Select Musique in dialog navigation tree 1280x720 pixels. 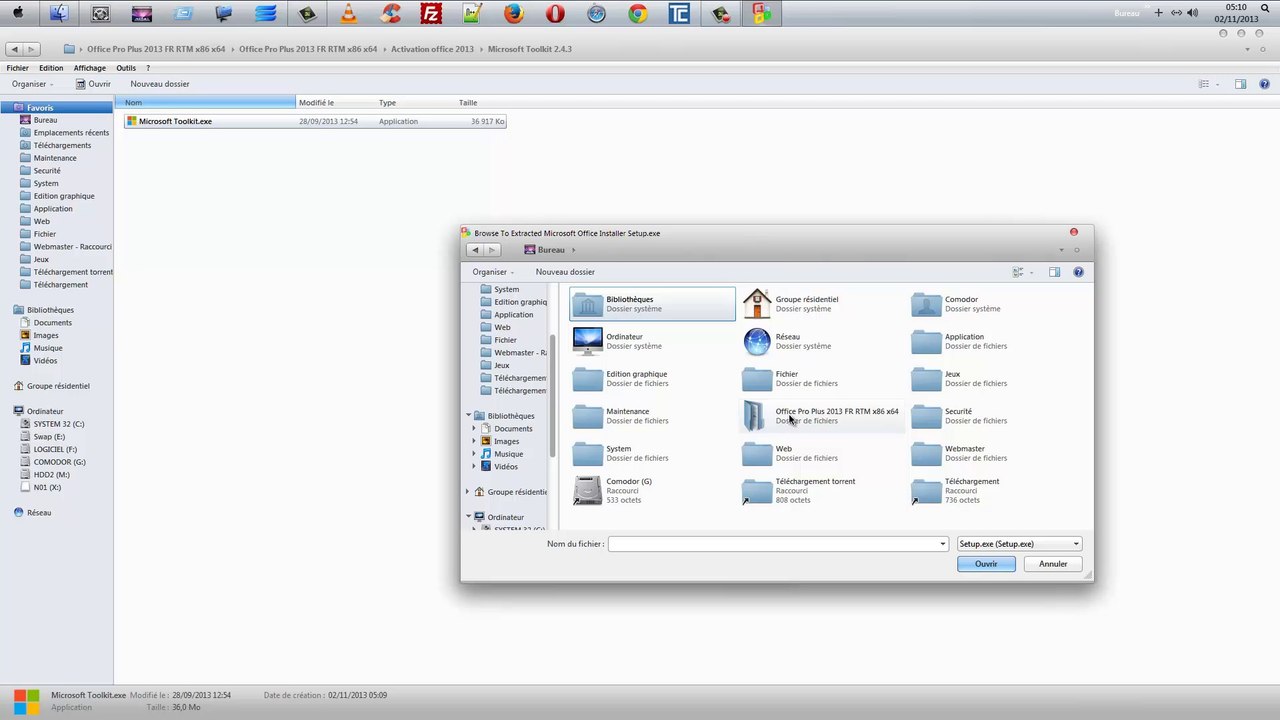coord(508,454)
